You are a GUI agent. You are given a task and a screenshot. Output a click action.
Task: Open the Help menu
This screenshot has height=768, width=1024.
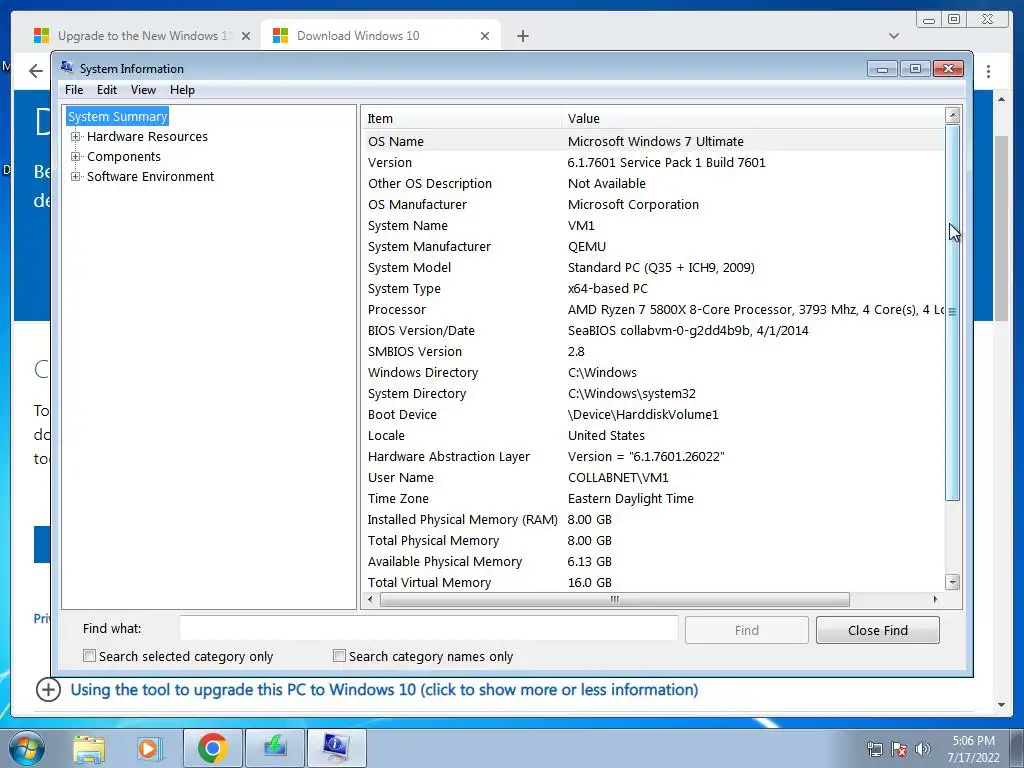[x=182, y=90]
